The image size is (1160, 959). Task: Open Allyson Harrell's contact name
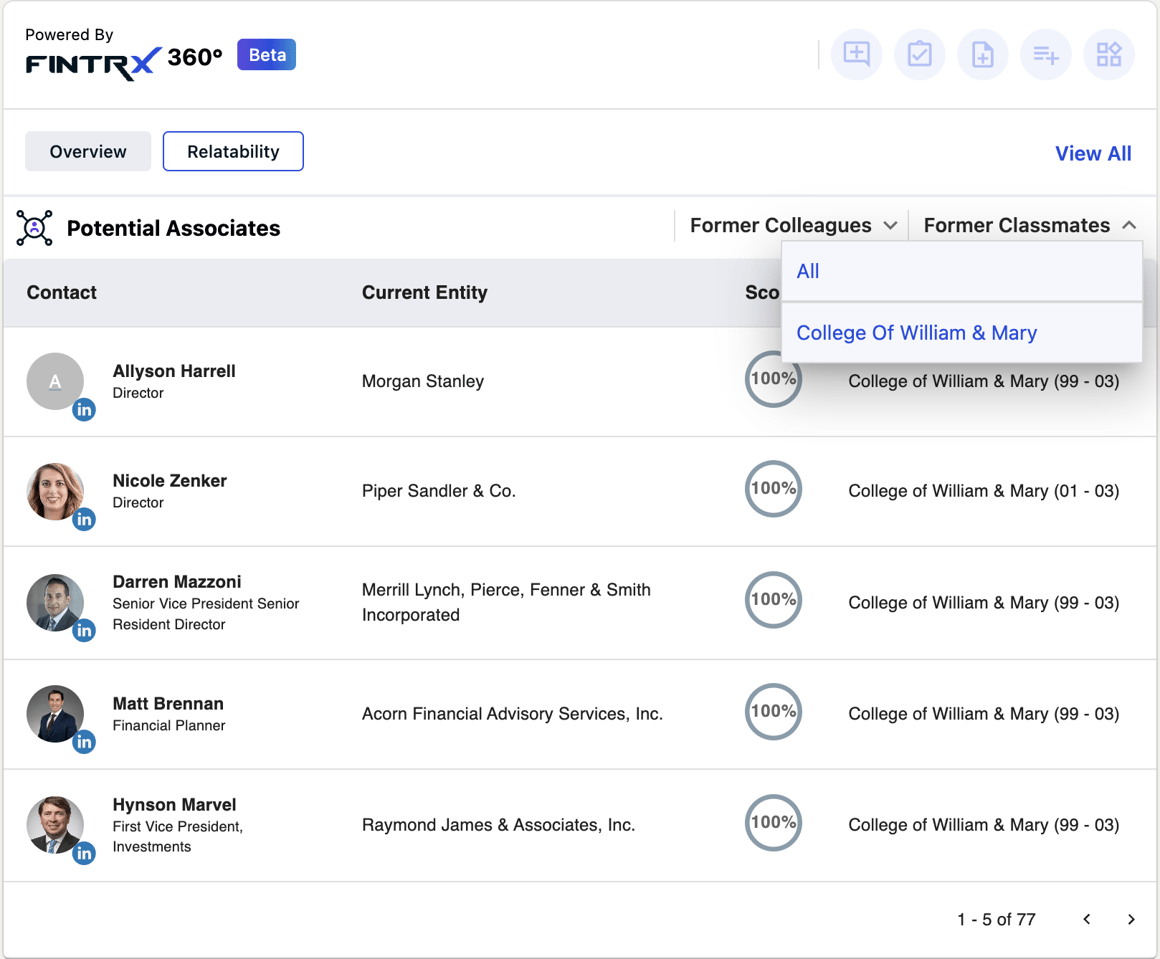point(174,371)
